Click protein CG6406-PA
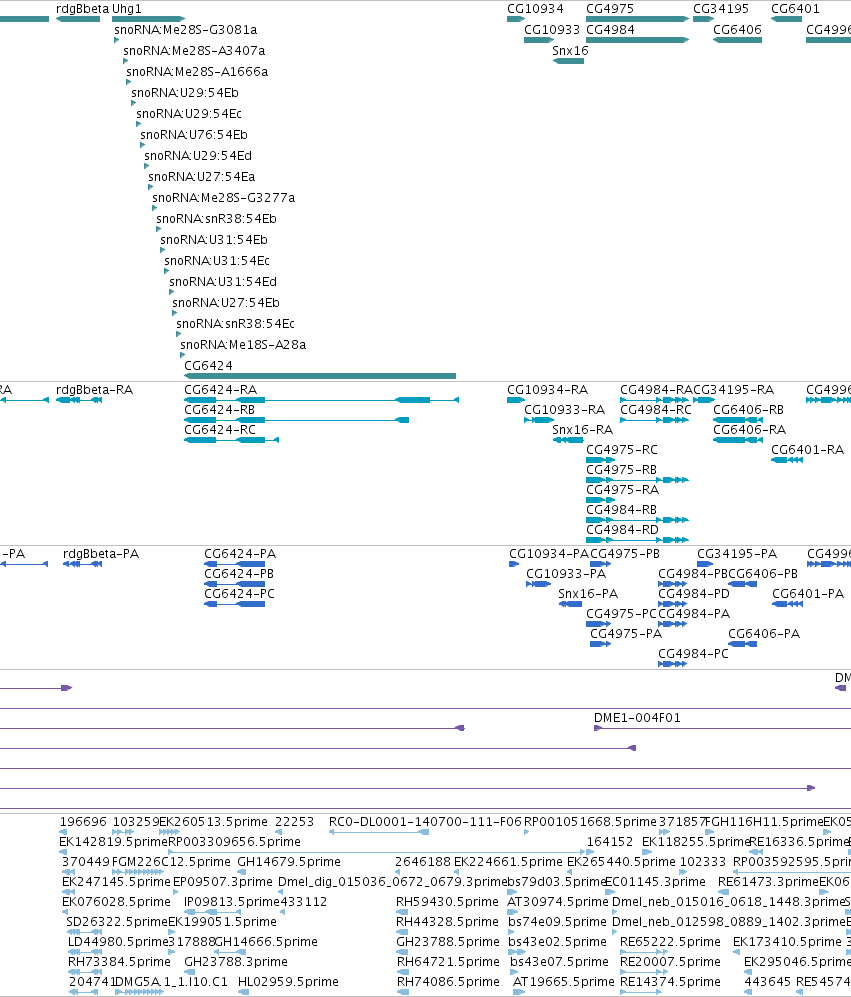 pyautogui.click(x=742, y=644)
